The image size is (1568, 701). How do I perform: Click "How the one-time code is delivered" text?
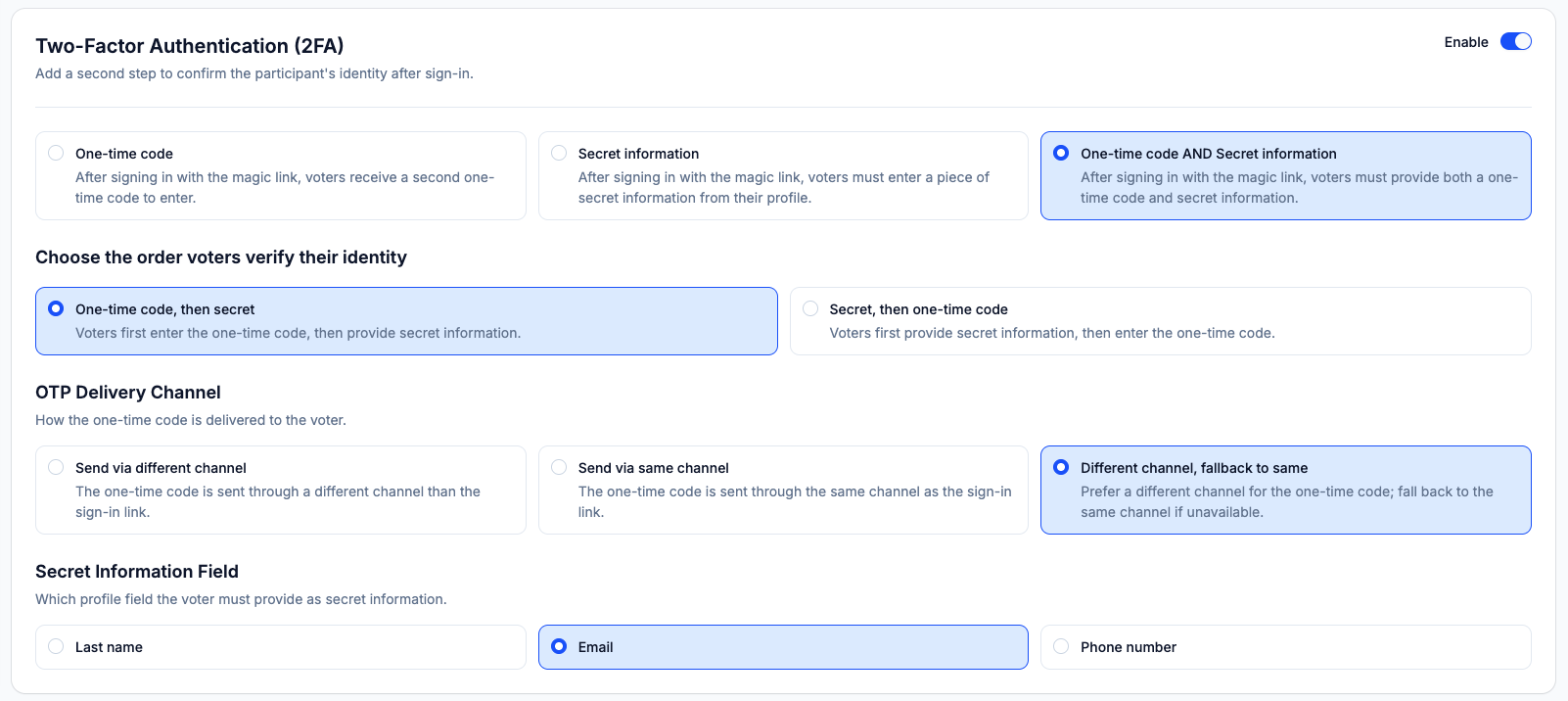[191, 420]
